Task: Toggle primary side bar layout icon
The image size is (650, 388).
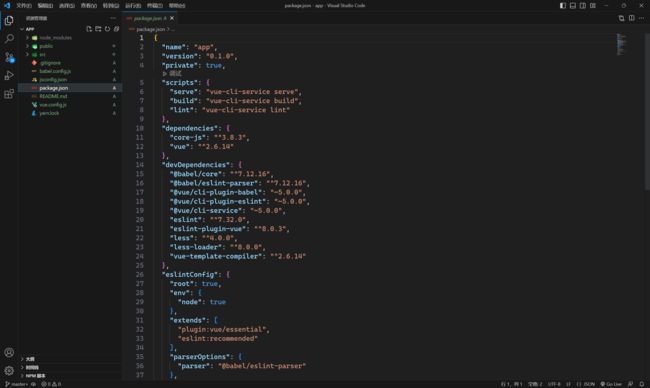Action: pos(563,5)
